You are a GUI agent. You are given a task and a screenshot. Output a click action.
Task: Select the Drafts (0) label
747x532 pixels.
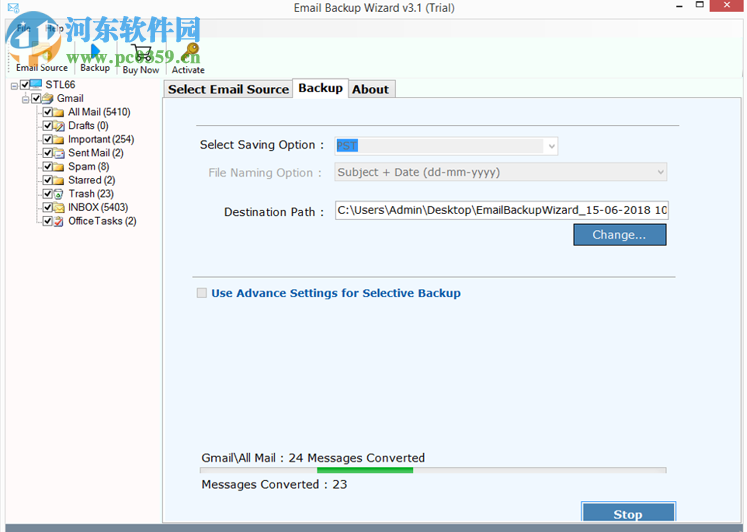tap(88, 126)
